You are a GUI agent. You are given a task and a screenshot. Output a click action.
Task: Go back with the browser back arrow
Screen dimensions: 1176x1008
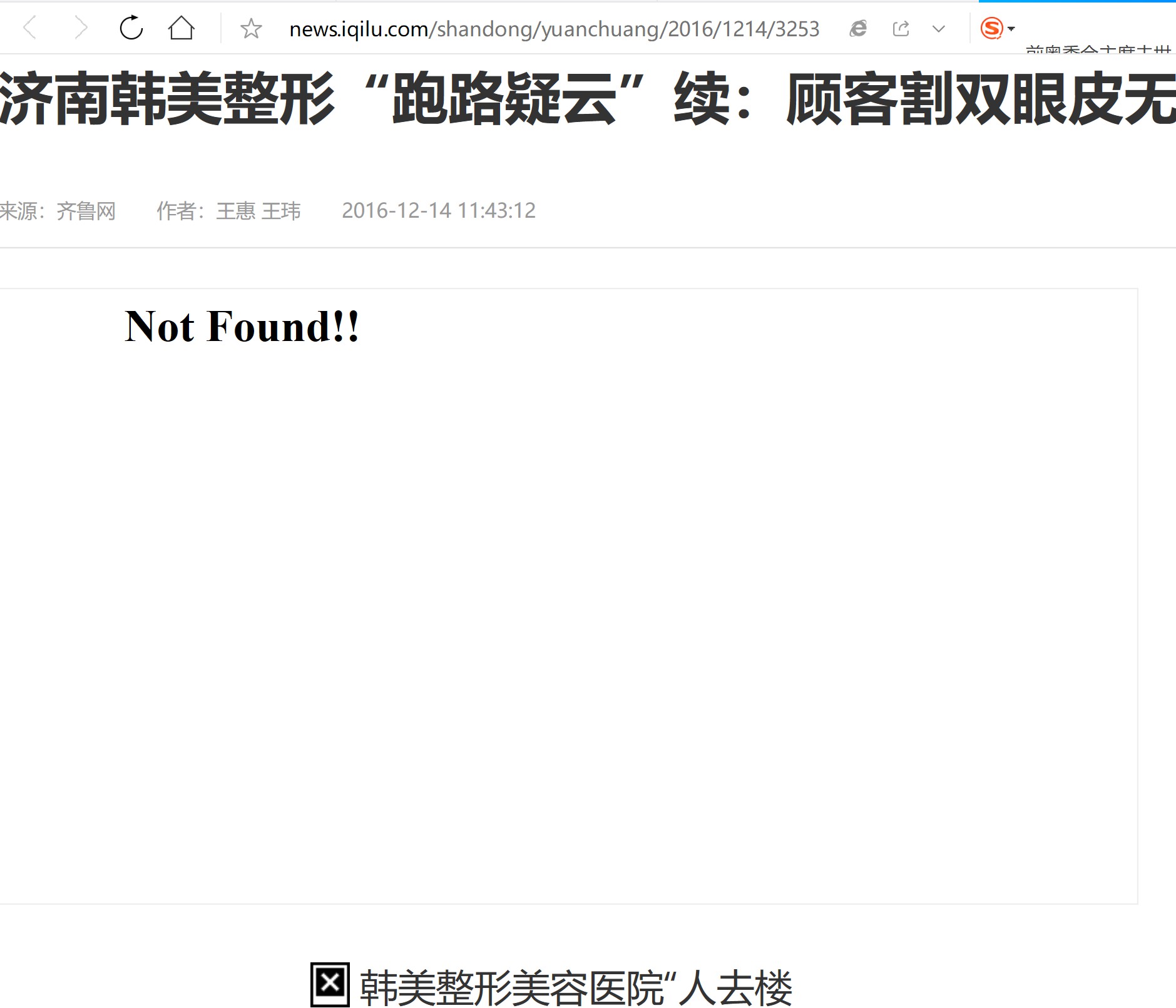[x=29, y=28]
